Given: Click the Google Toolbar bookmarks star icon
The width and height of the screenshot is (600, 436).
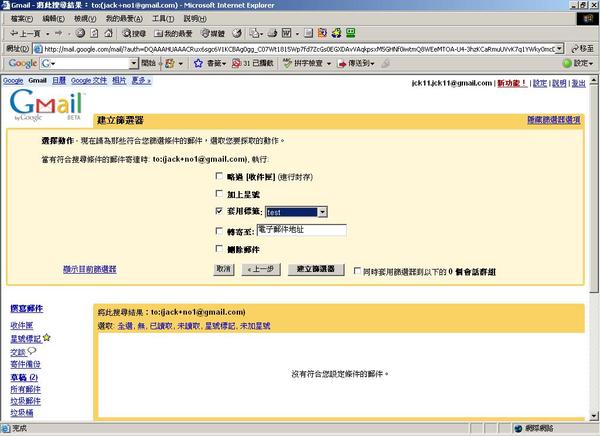Looking at the screenshot, I should click(198, 63).
